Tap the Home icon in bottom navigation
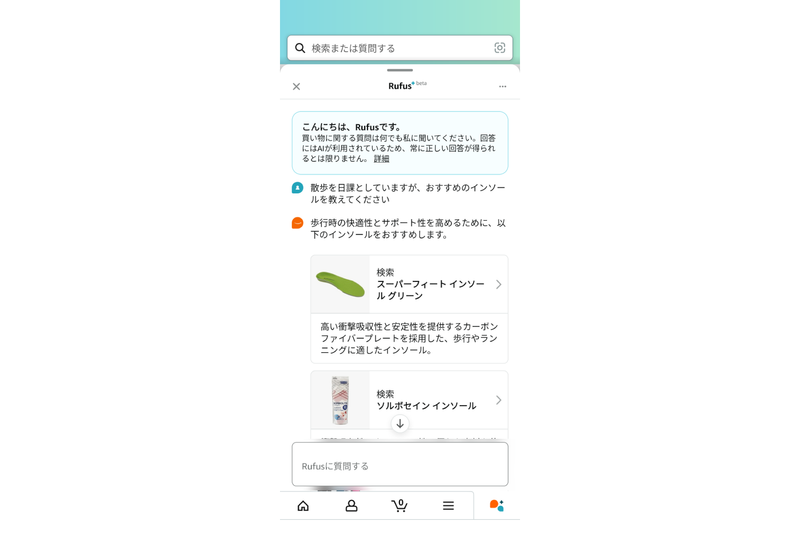Image resolution: width=800 pixels, height=533 pixels. pyautogui.click(x=303, y=505)
